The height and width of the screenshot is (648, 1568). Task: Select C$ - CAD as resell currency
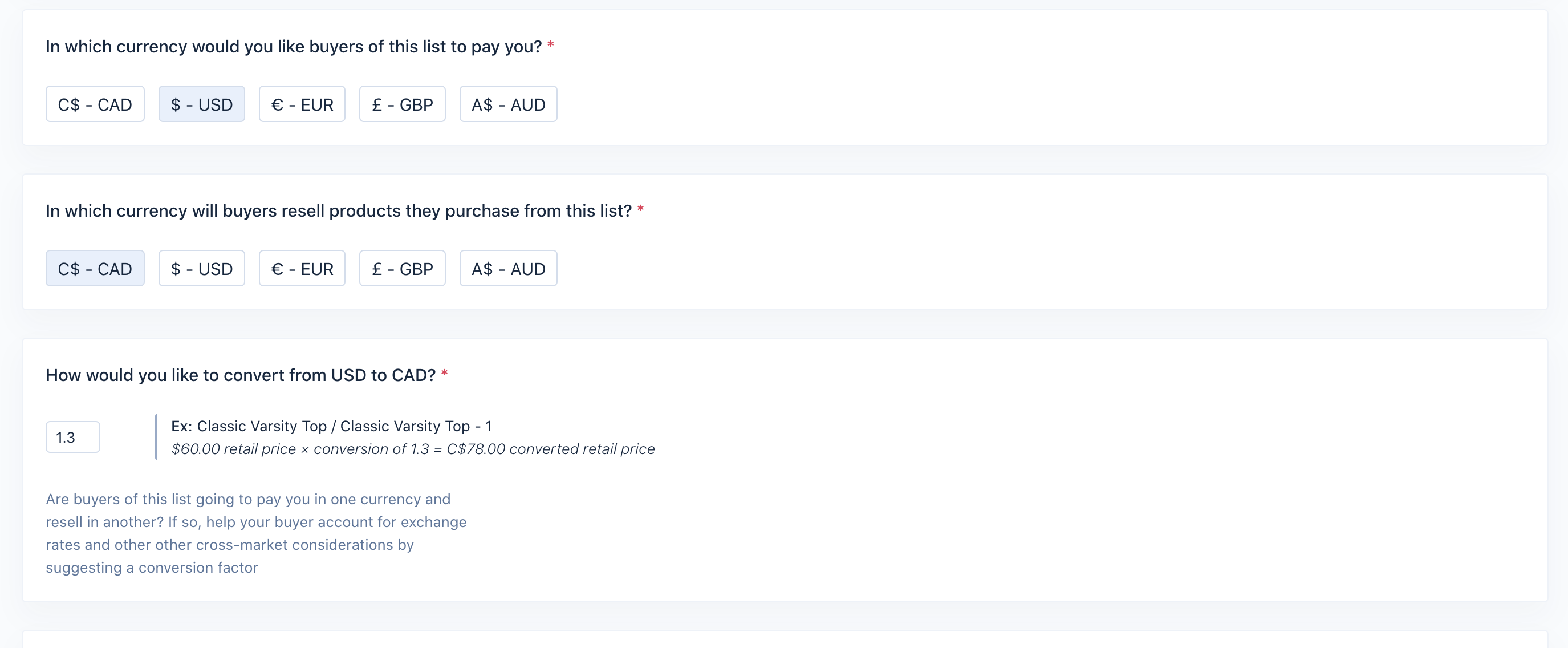tap(95, 269)
